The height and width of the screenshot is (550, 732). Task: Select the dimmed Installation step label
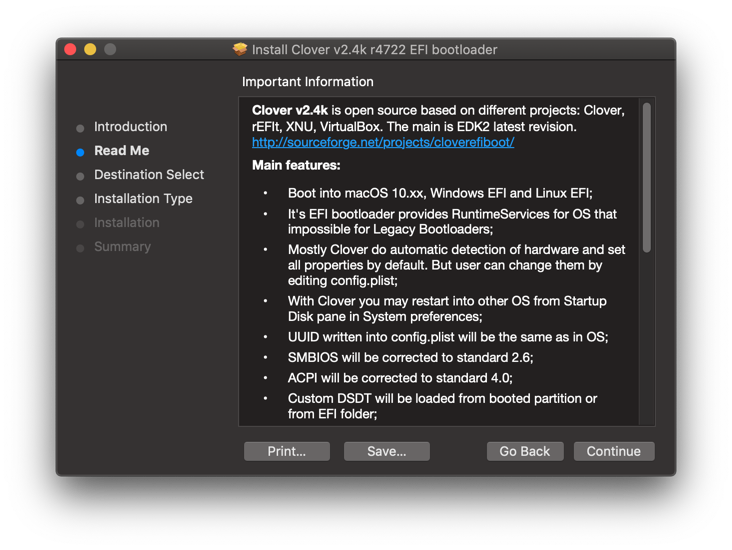click(x=126, y=223)
